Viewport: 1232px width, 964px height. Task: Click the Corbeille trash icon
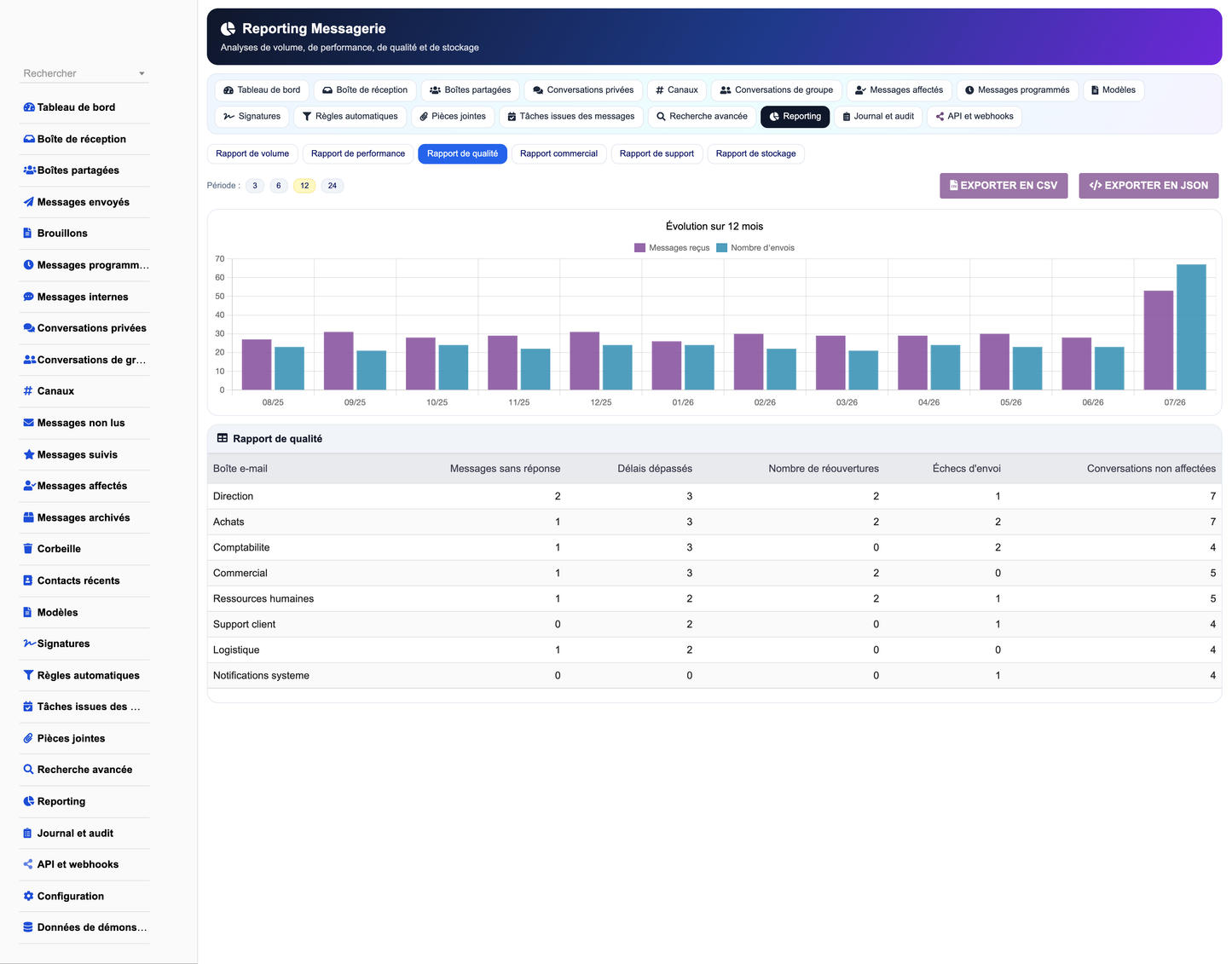28,549
